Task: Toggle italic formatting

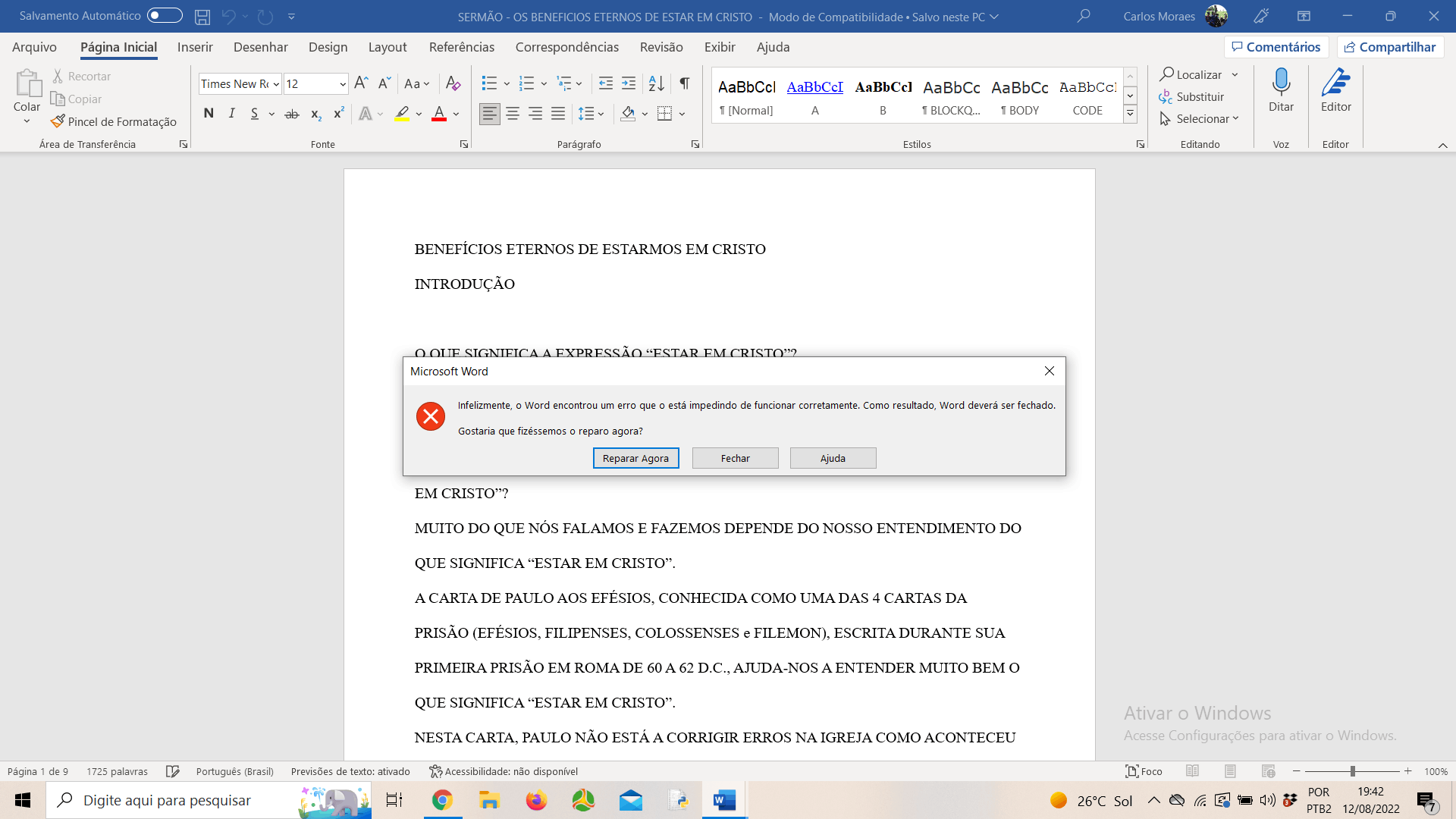Action: point(232,114)
